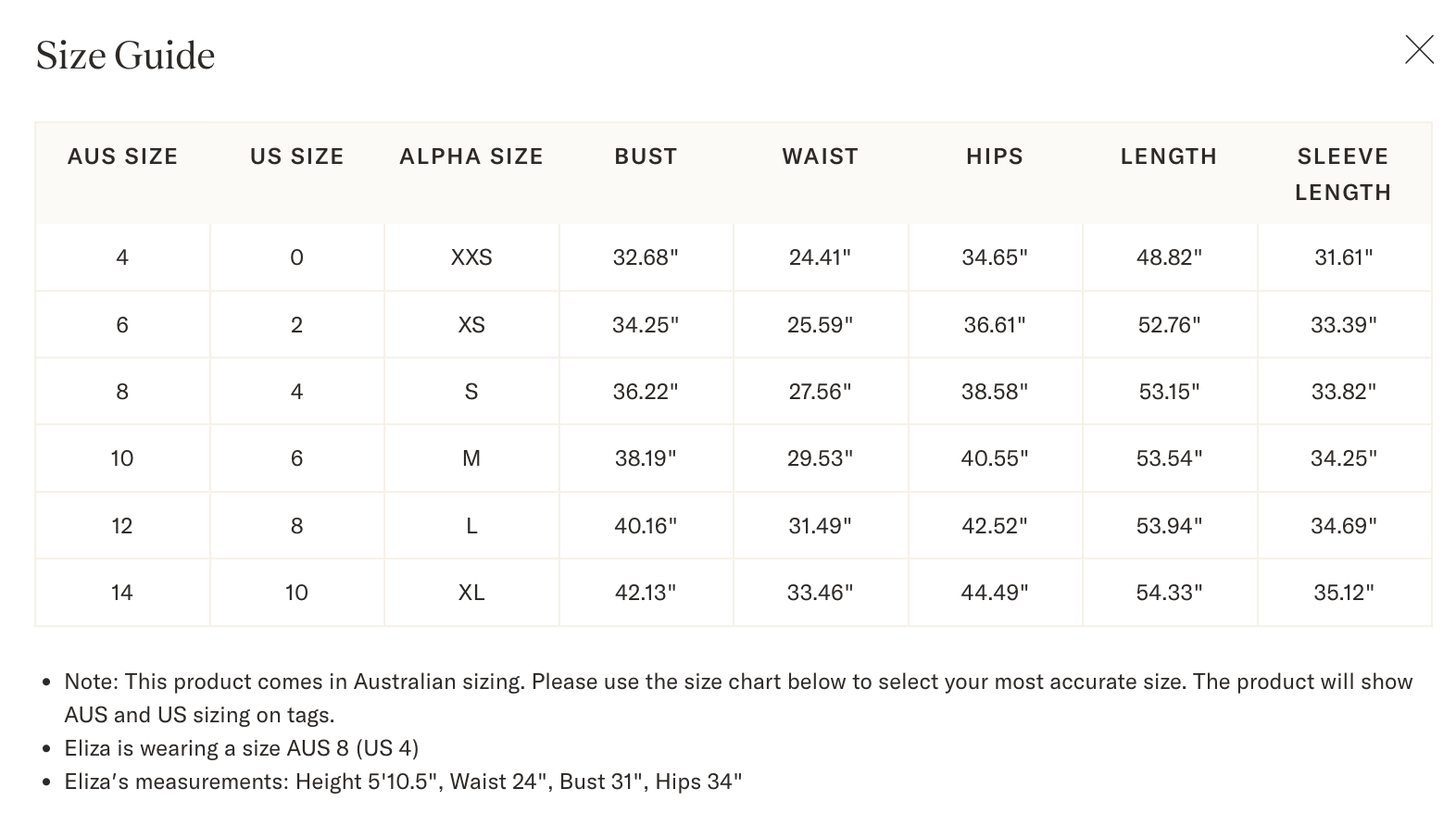This screenshot has height=826, width=1456.
Task: Click the US SIZE column header
Action: [x=296, y=156]
